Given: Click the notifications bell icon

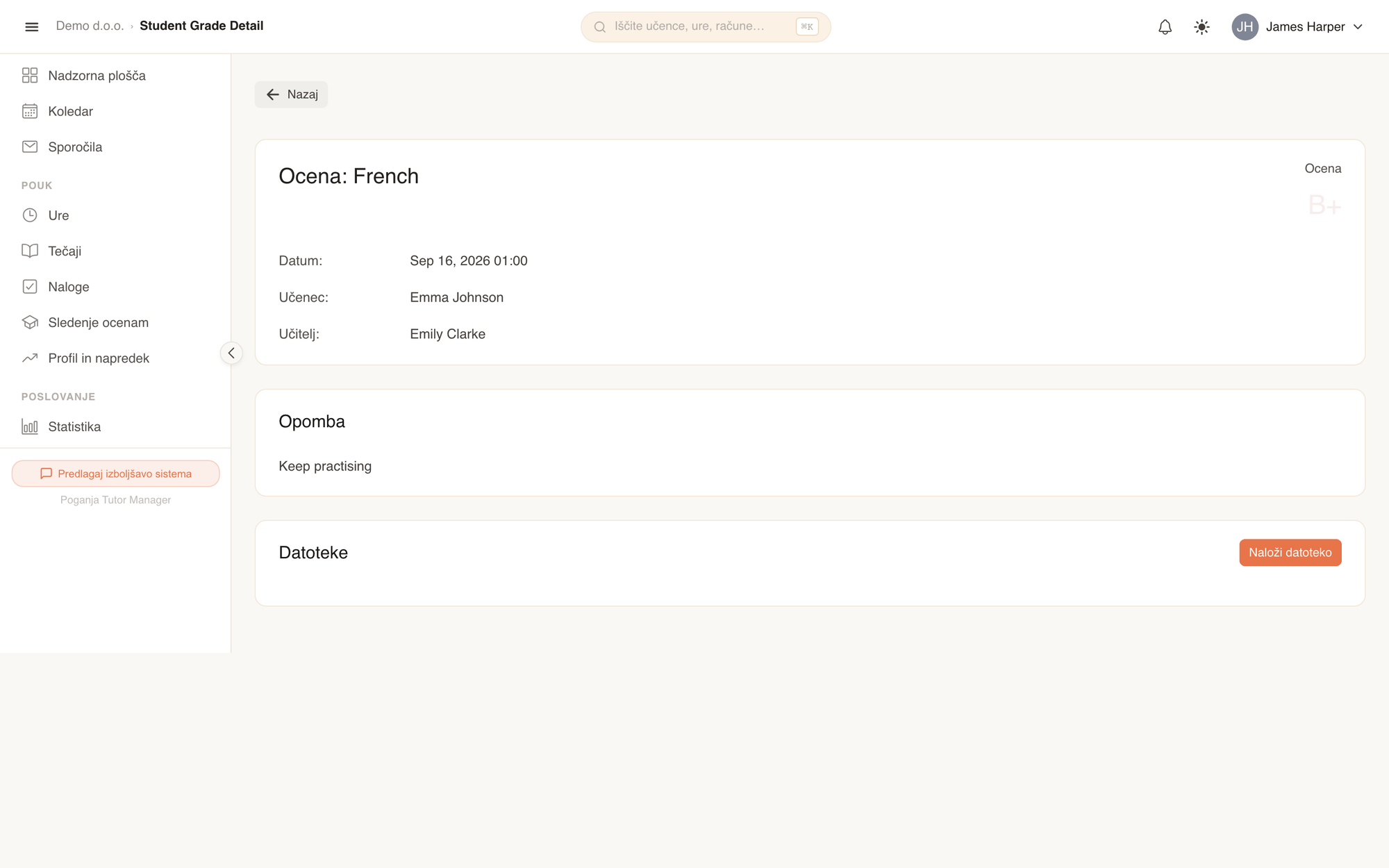Looking at the screenshot, I should coord(1165,26).
